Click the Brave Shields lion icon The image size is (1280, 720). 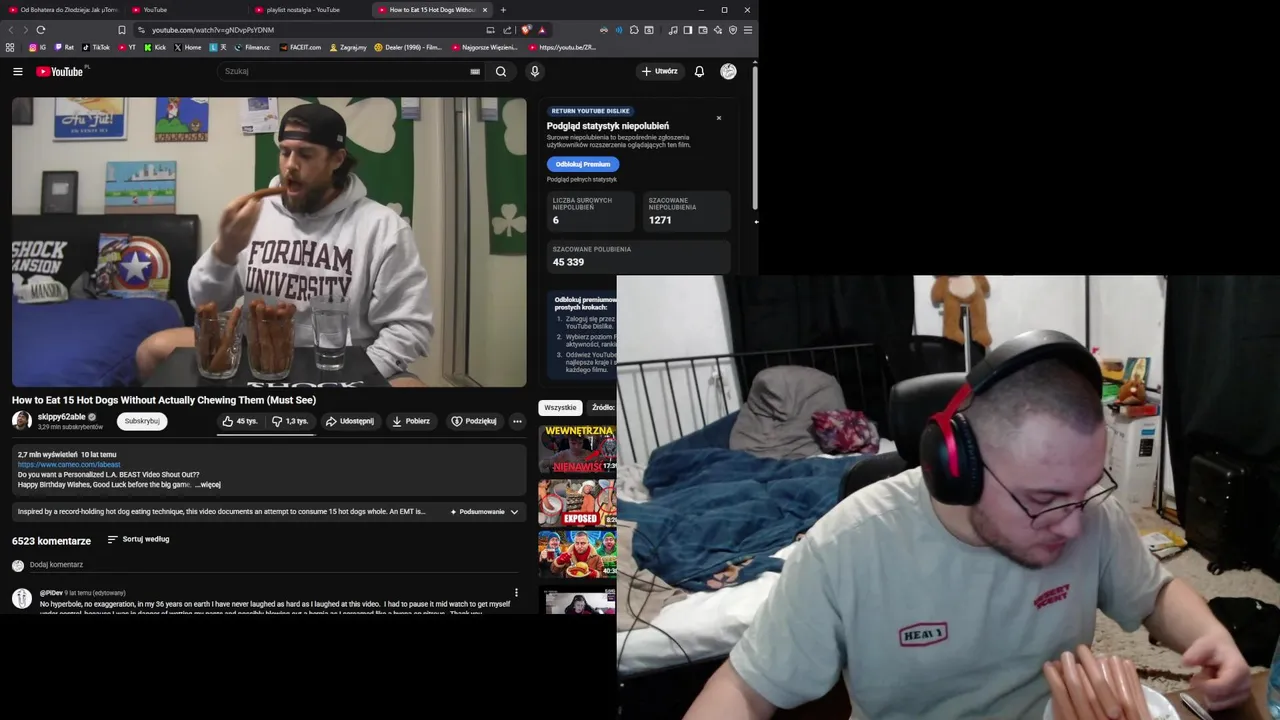526,30
